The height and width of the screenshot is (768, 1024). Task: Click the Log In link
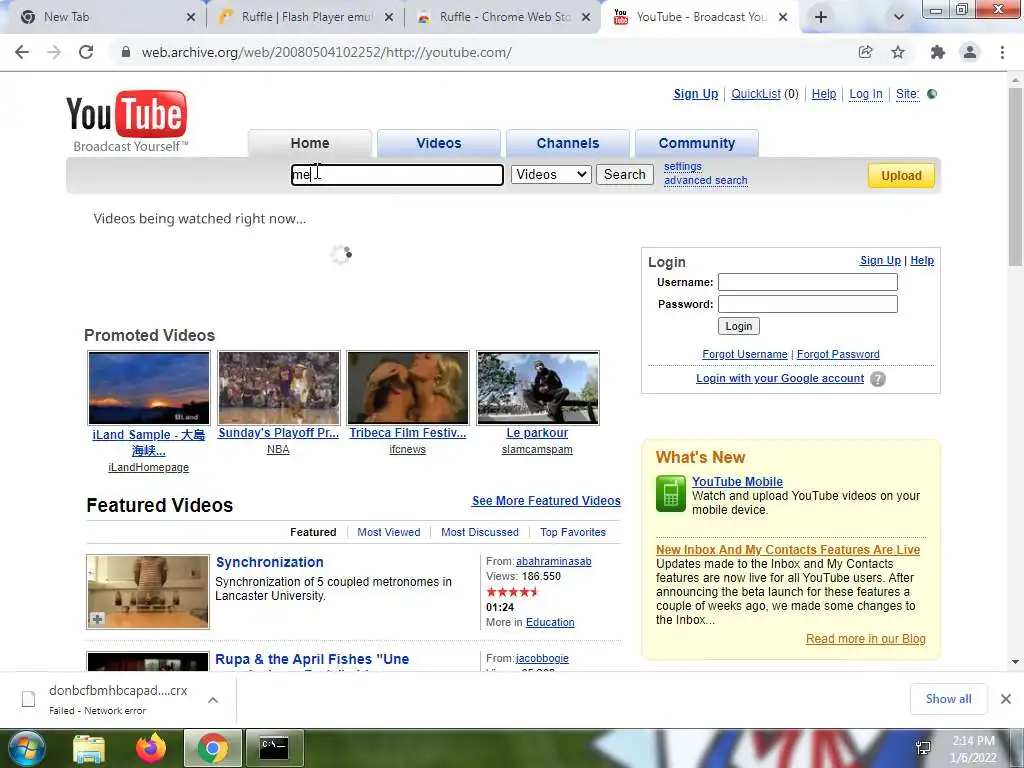(866, 94)
